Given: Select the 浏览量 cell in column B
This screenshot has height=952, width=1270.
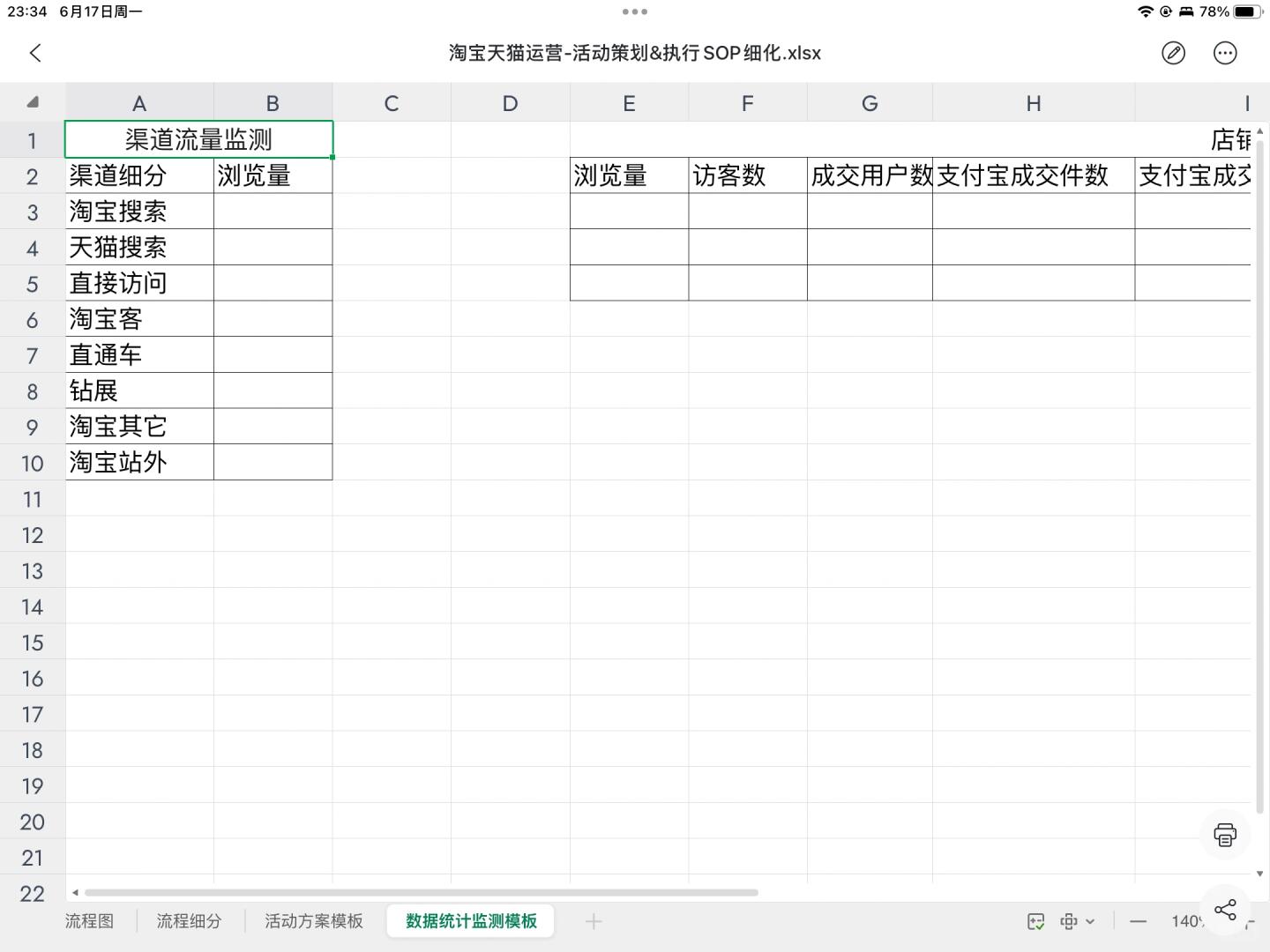Looking at the screenshot, I should pyautogui.click(x=273, y=175).
